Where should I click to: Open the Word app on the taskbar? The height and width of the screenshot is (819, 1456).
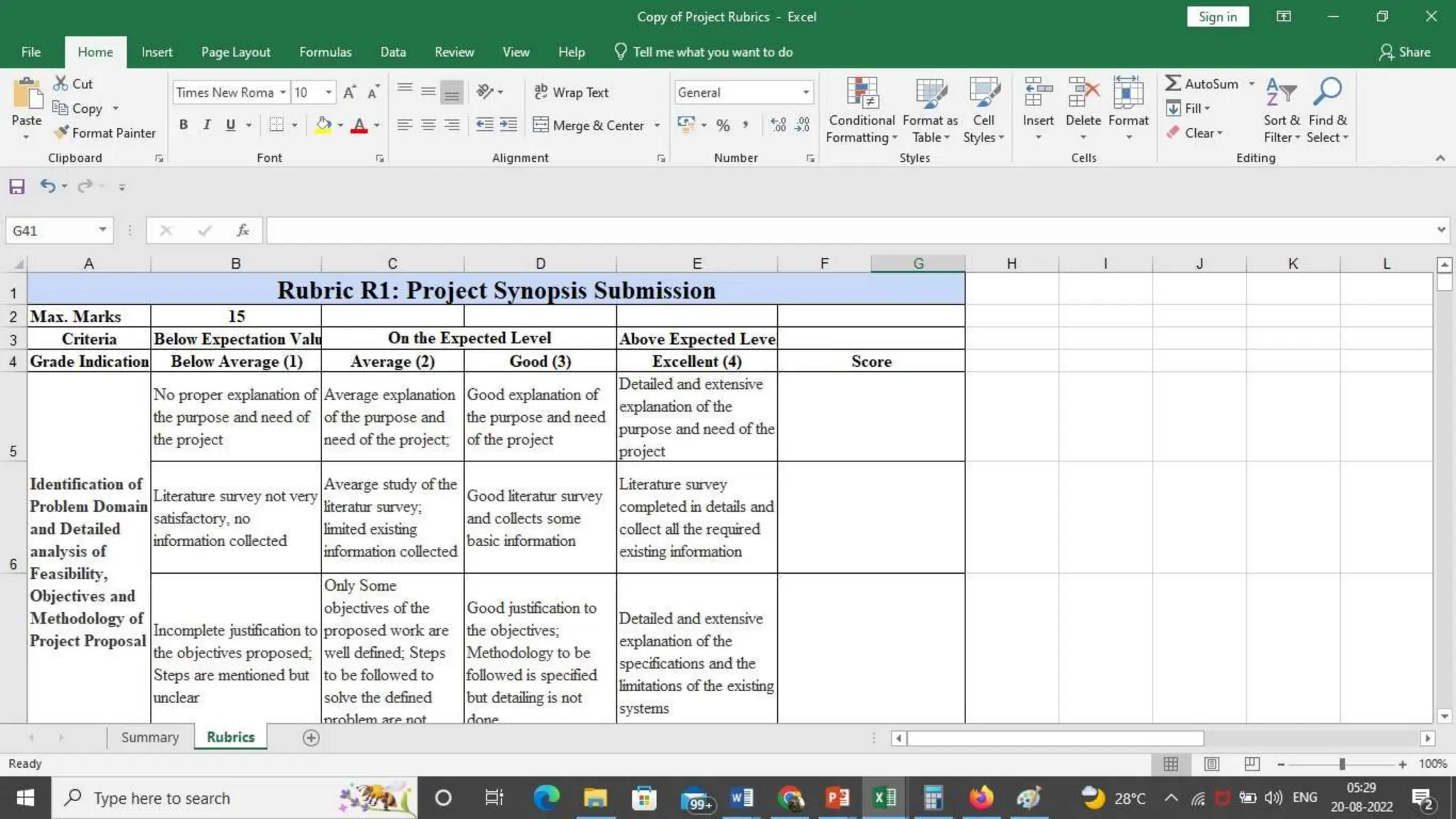pyautogui.click(x=741, y=798)
